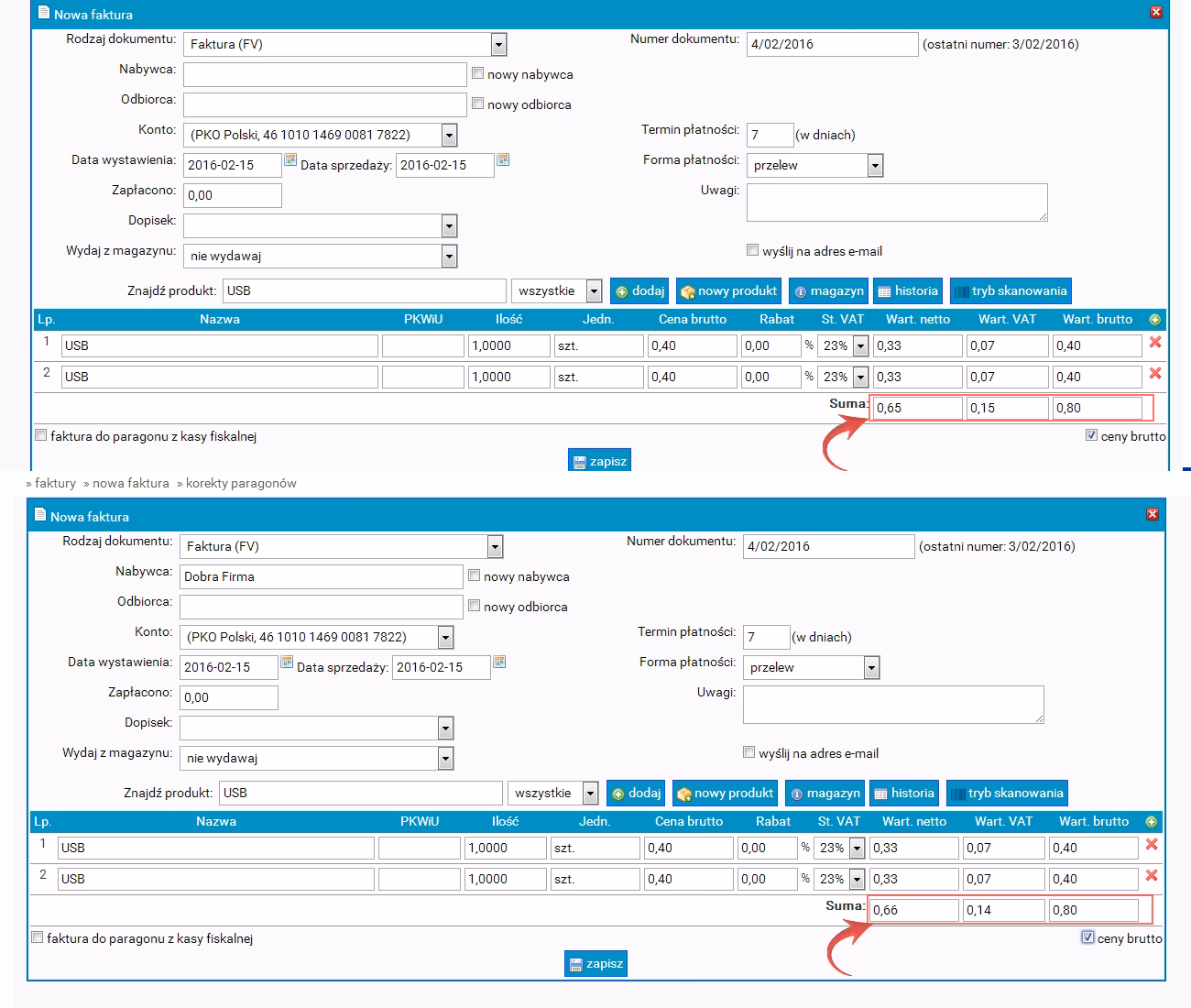This screenshot has width=1191, height=1008.
Task: Go to 'korekty paragonów' breadcrumb link
Action: click(240, 484)
